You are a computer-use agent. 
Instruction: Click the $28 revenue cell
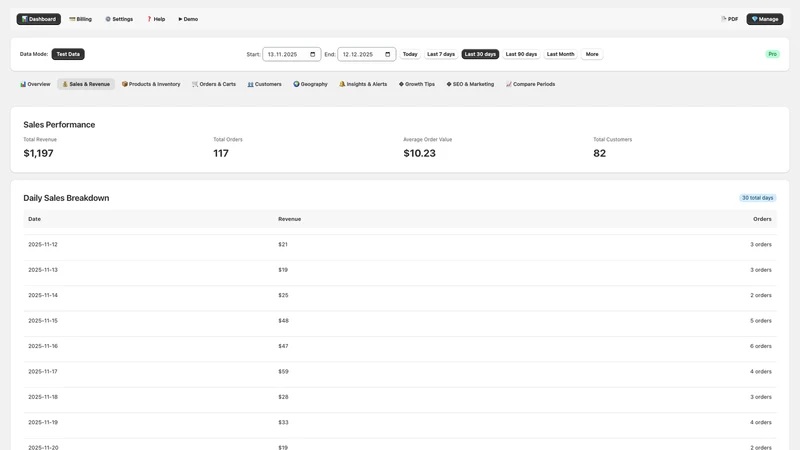coord(283,397)
